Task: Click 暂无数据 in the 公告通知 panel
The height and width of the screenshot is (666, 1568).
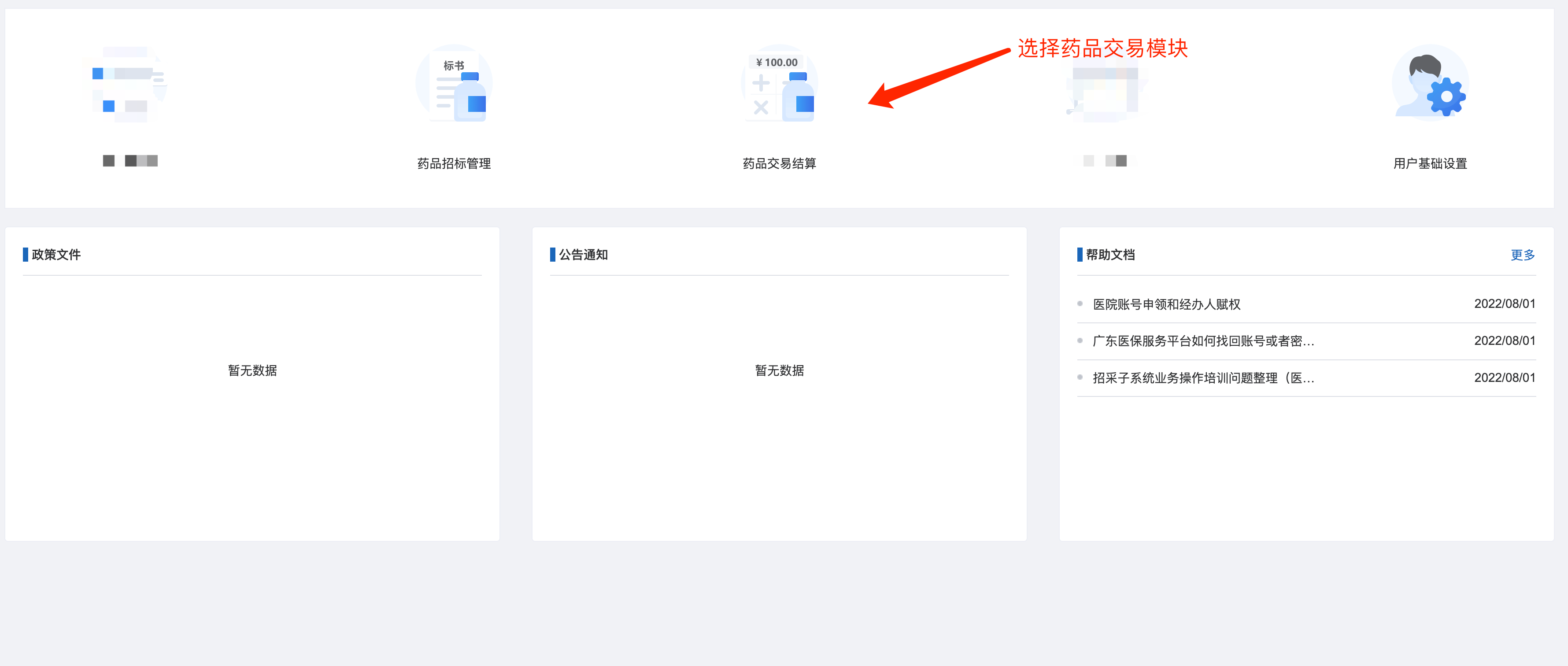Action: (x=779, y=370)
